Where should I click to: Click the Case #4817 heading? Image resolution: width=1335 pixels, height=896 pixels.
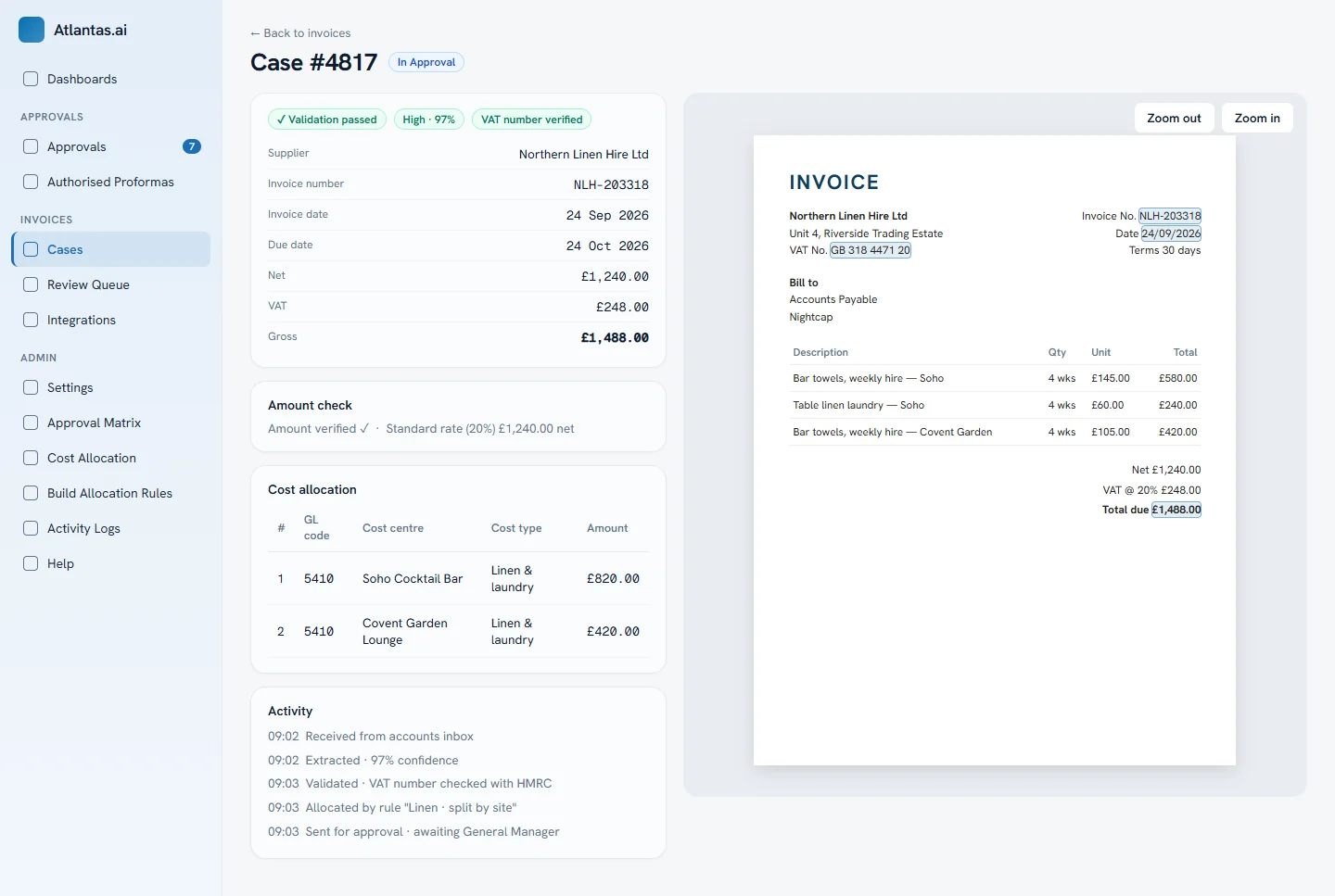314,62
